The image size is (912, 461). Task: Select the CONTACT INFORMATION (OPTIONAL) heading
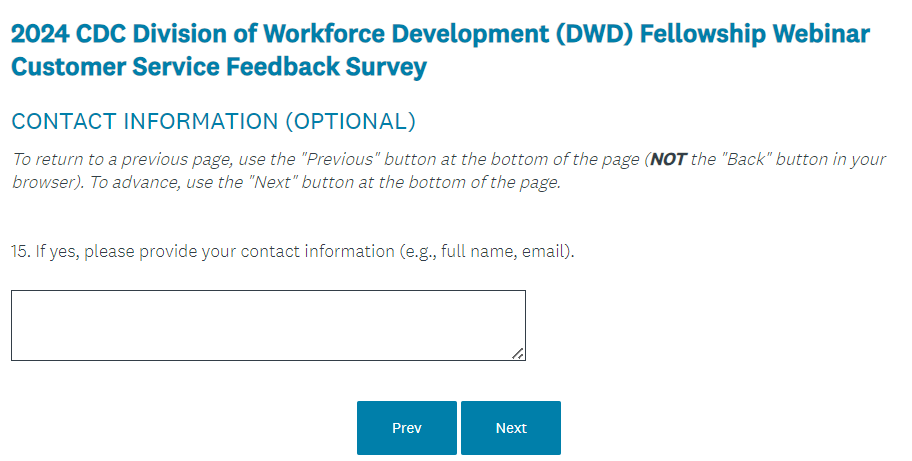pos(212,122)
